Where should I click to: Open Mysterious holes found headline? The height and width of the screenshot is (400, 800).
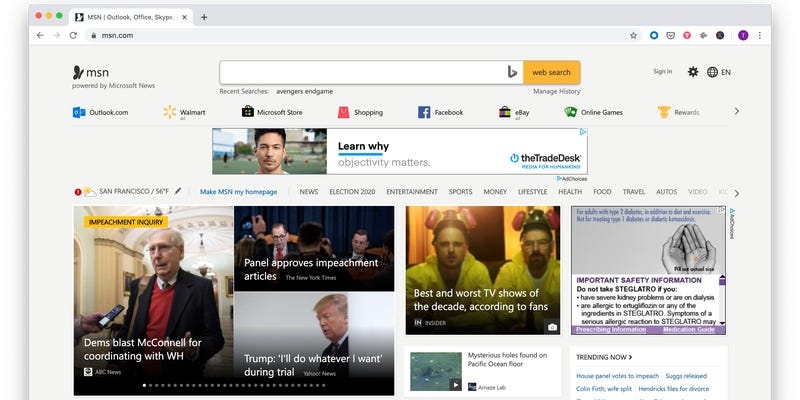pos(507,359)
